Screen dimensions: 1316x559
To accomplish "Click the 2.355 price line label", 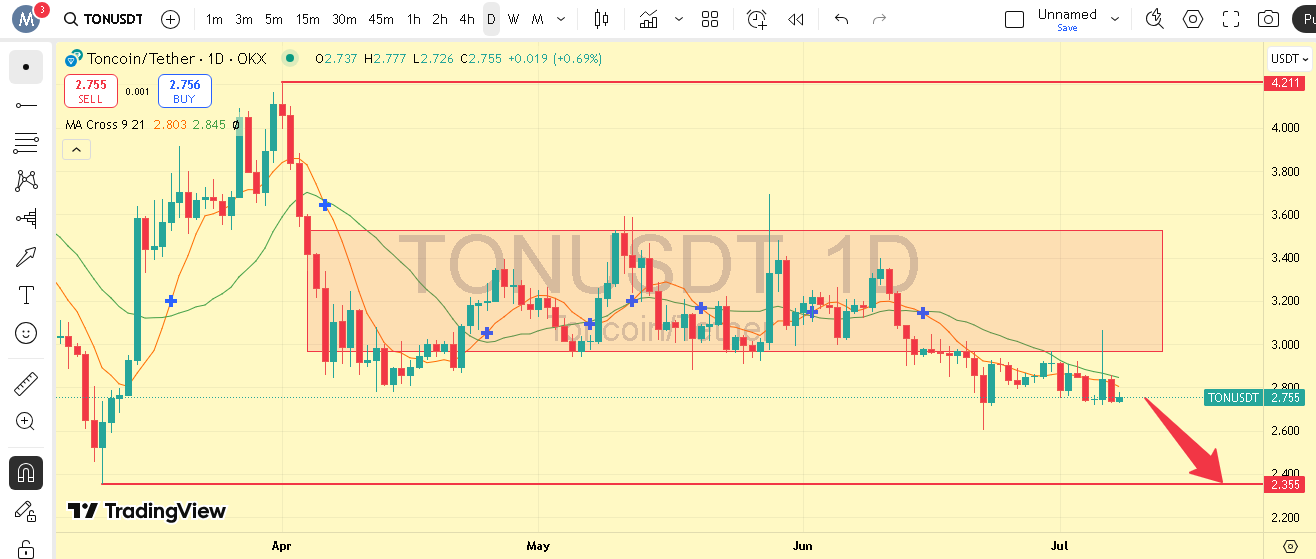I will (1285, 484).
